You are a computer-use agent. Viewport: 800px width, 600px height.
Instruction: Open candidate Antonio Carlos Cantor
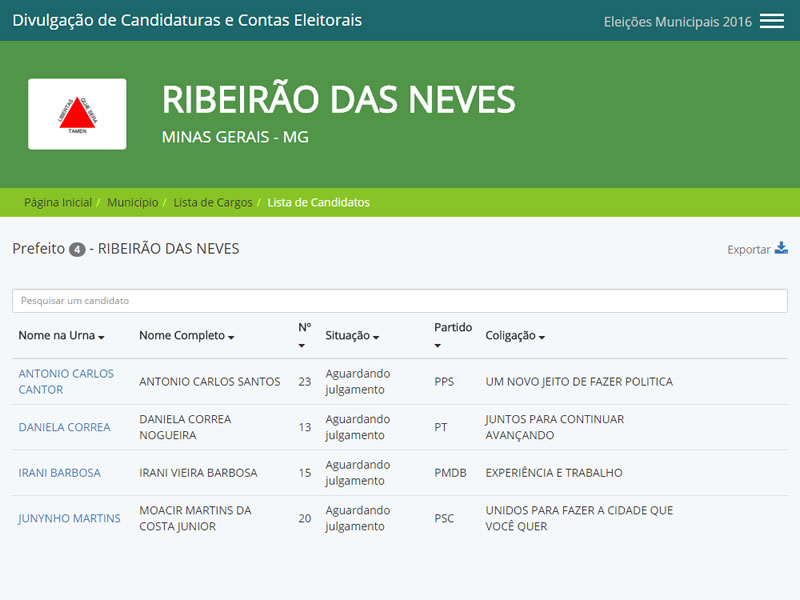(66, 381)
